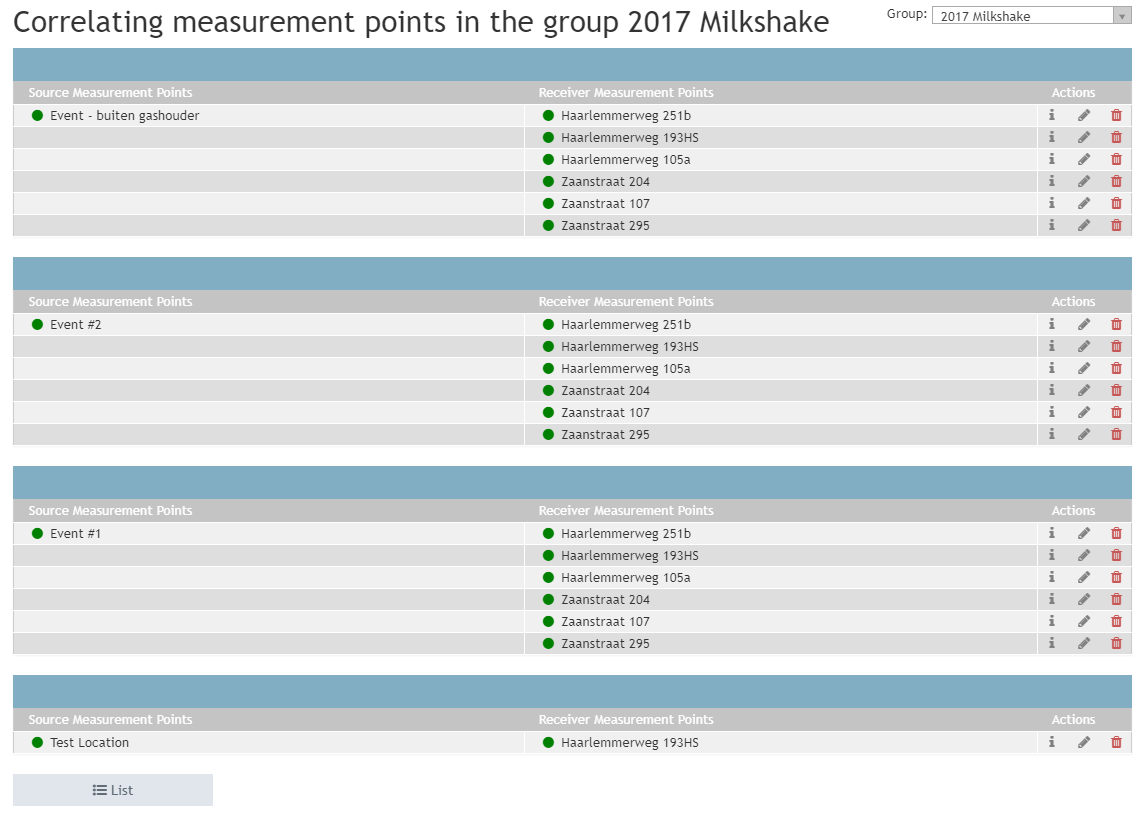Click the green status dot beside Event #1
The width and height of the screenshot is (1142, 815).
point(38,534)
